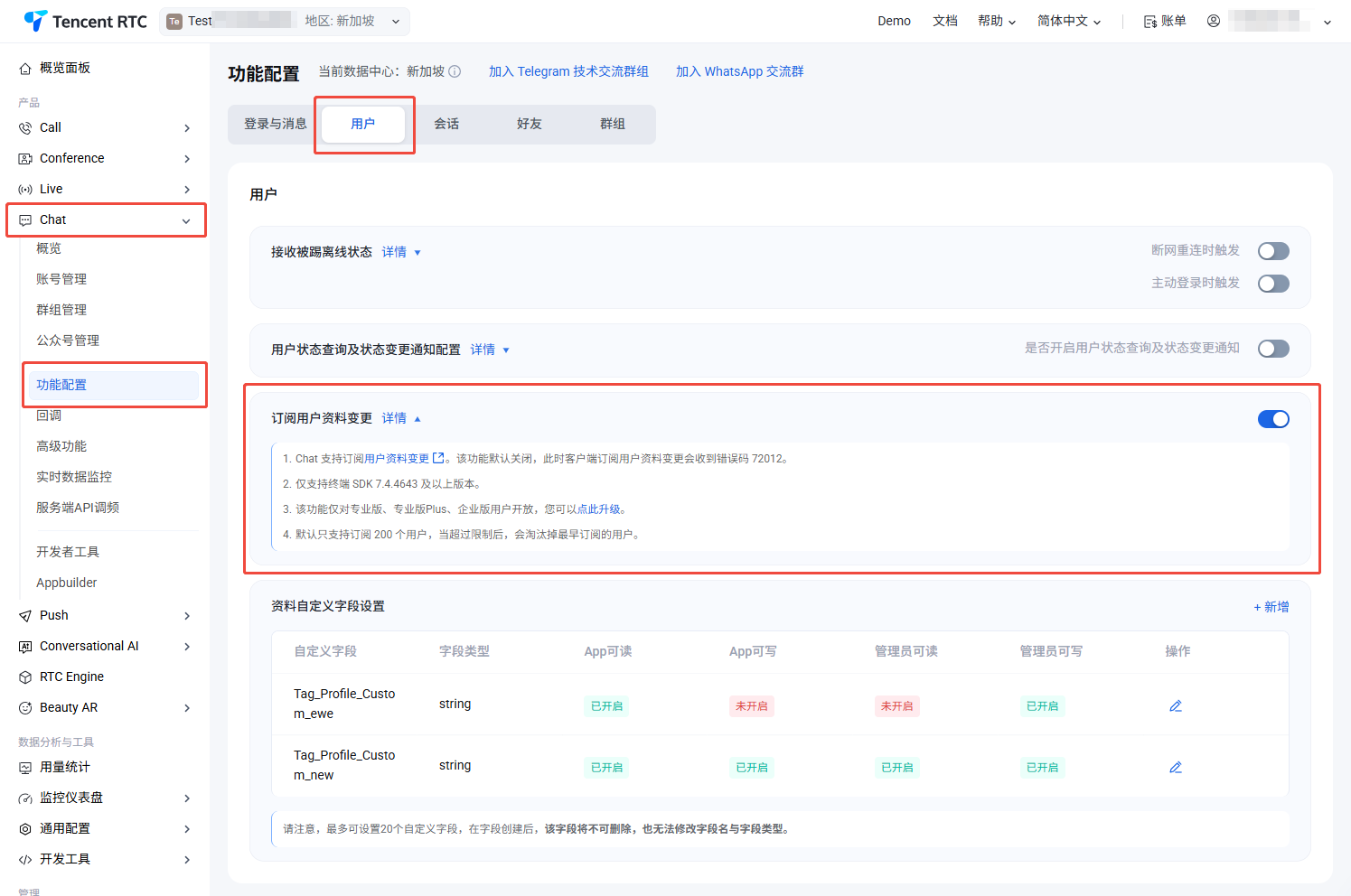Screen dimensions: 1351x896
Task: Click the developer tools code icon
Action: coord(25,860)
